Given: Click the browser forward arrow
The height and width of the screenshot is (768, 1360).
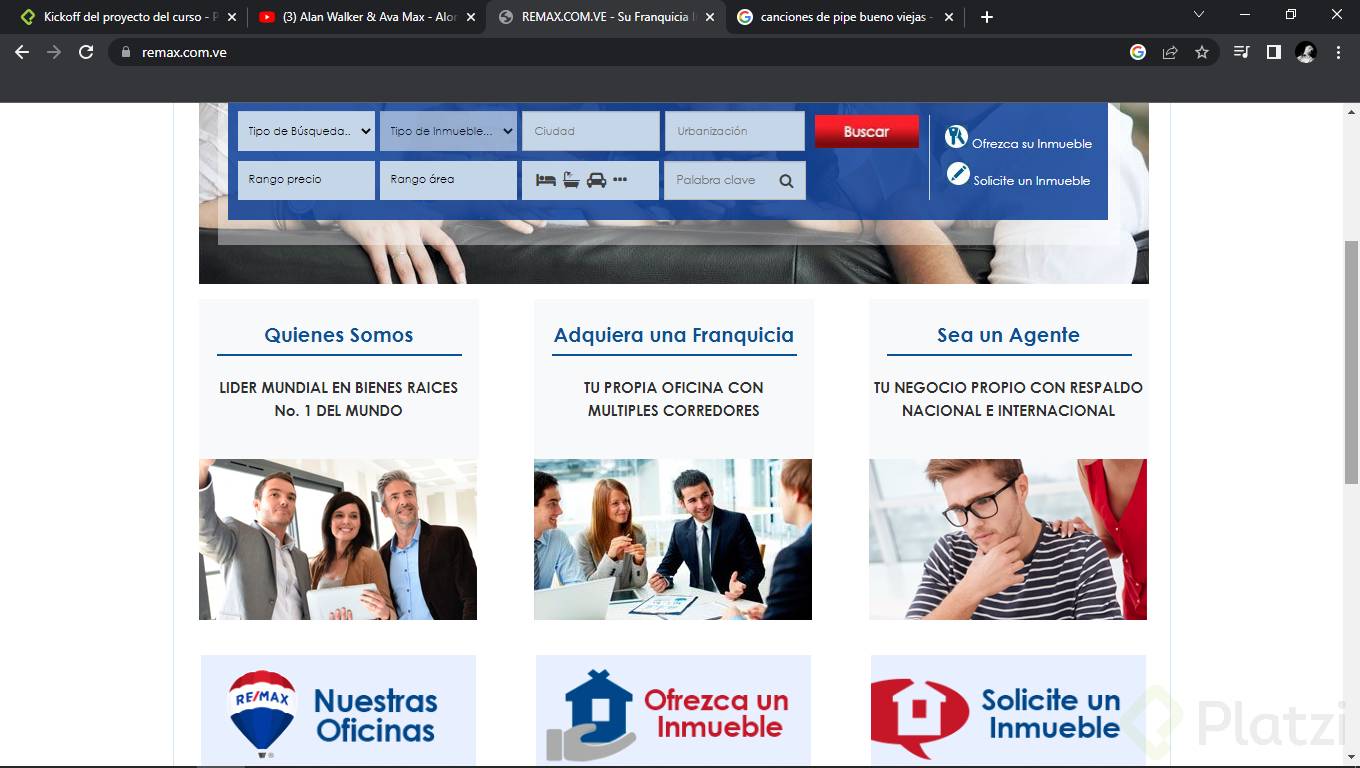Looking at the screenshot, I should [54, 52].
